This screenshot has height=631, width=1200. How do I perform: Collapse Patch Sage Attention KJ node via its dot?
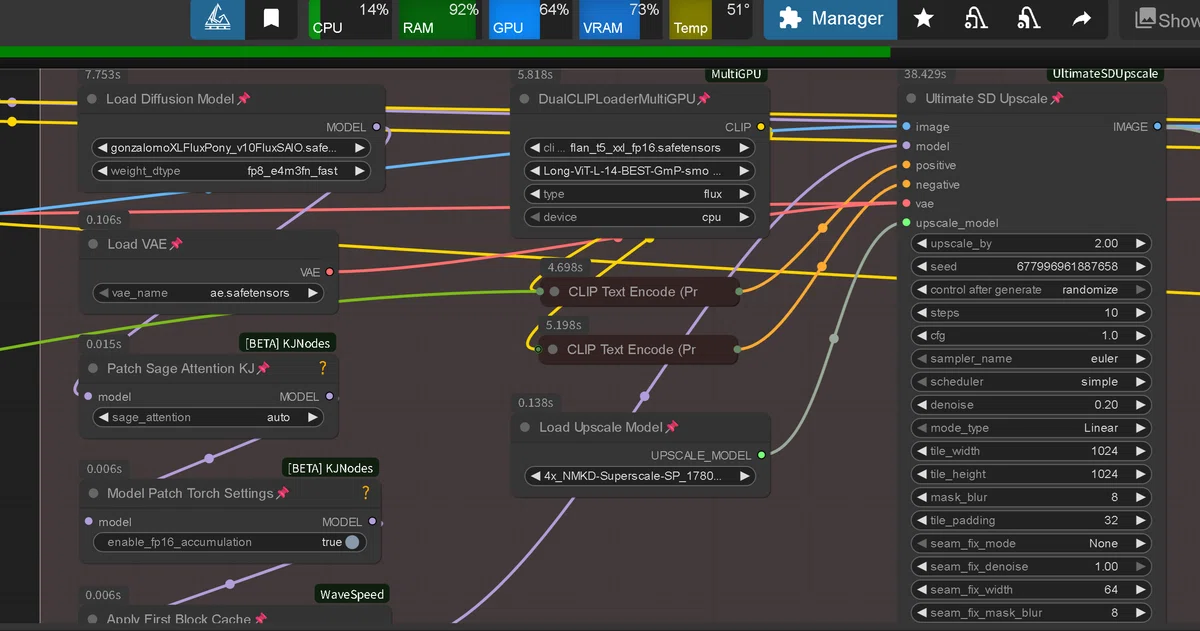(x=93, y=368)
